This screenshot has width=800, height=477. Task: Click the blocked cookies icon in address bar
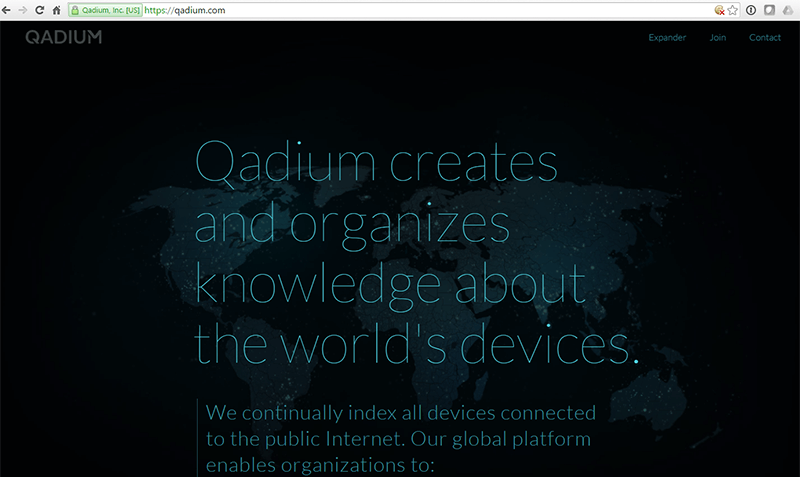(719, 10)
